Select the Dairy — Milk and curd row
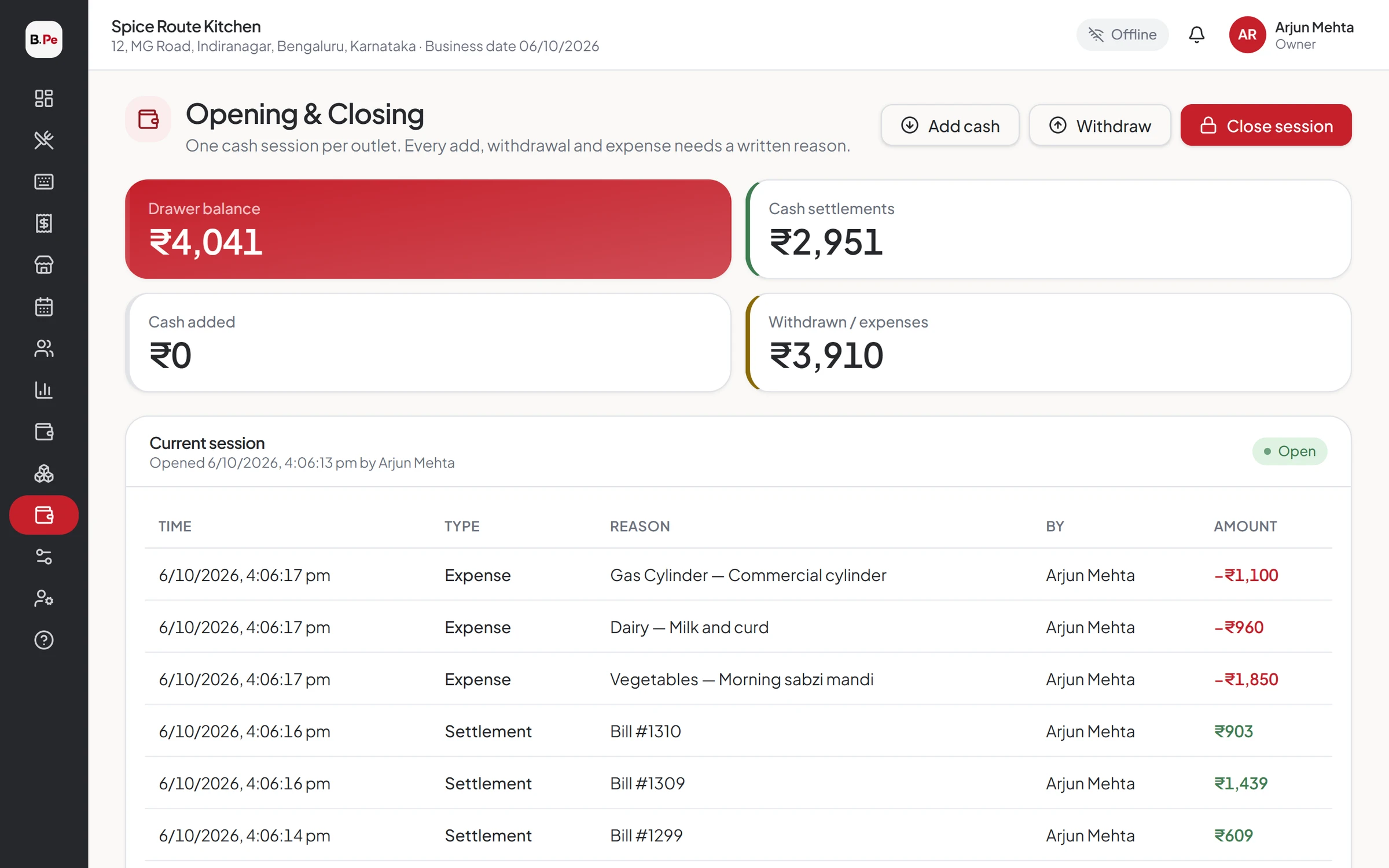Viewport: 1389px width, 868px height. click(x=738, y=627)
